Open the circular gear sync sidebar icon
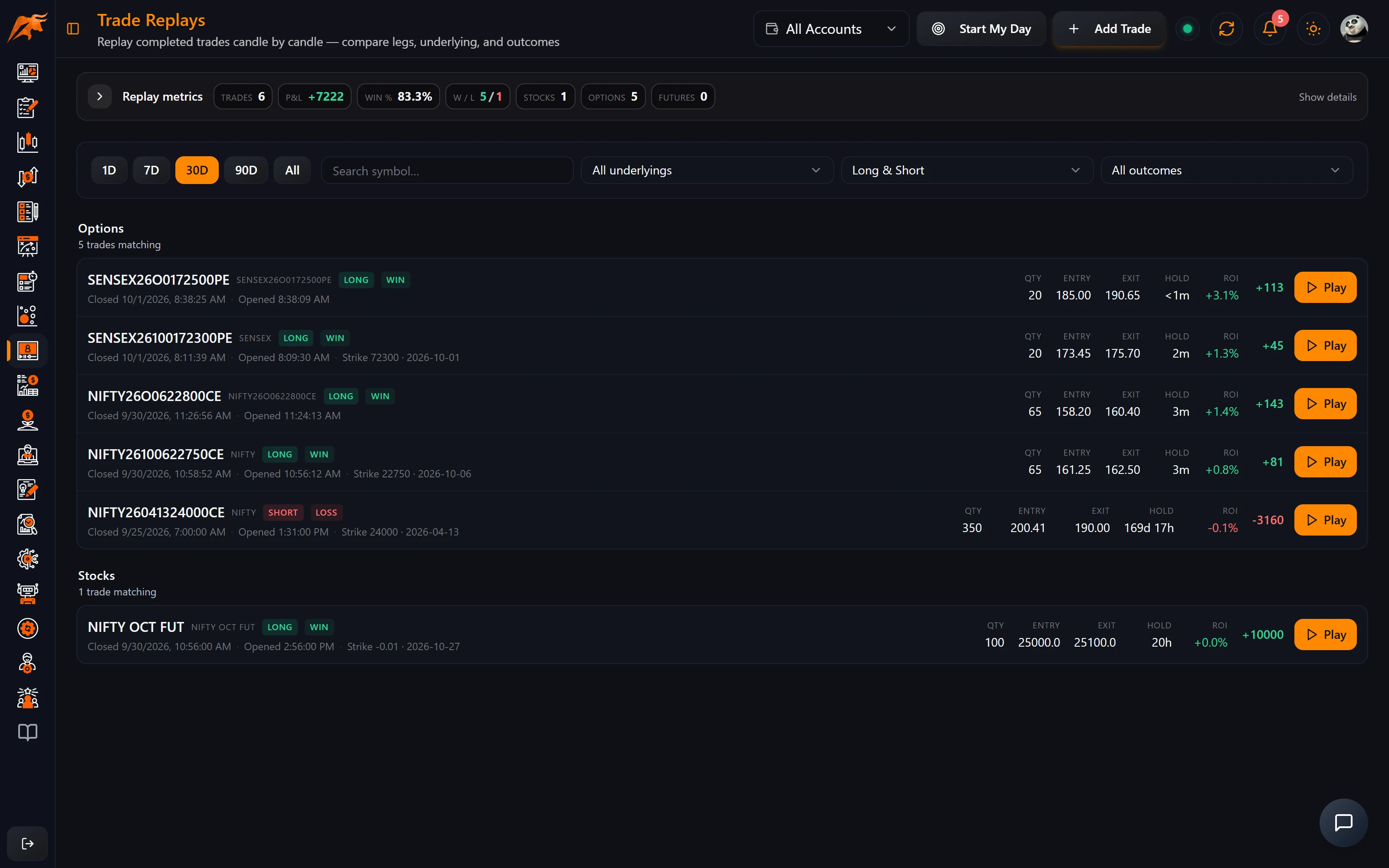This screenshot has height=868, width=1389. coord(27,628)
